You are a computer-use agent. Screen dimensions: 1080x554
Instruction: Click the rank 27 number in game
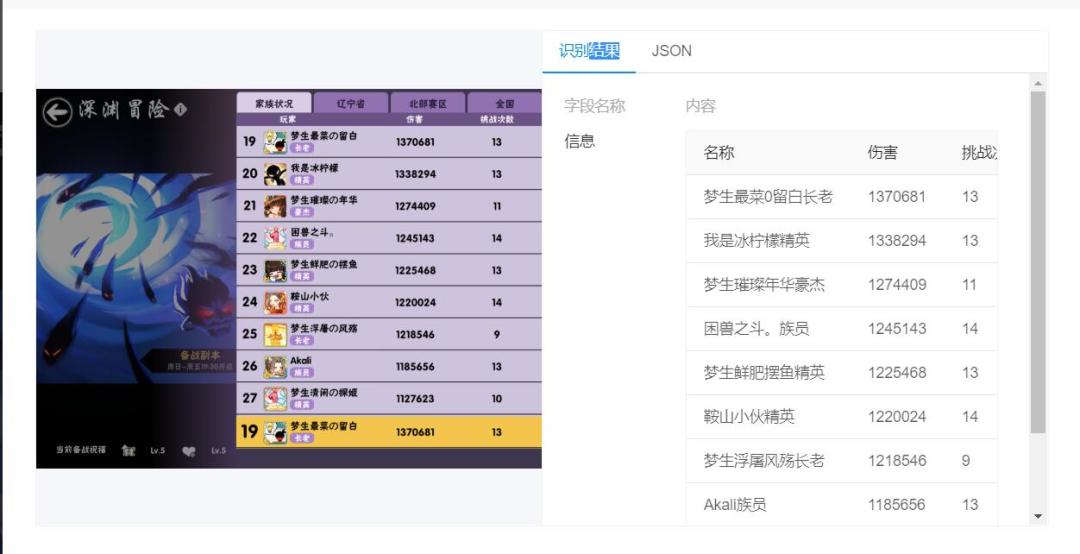point(249,398)
